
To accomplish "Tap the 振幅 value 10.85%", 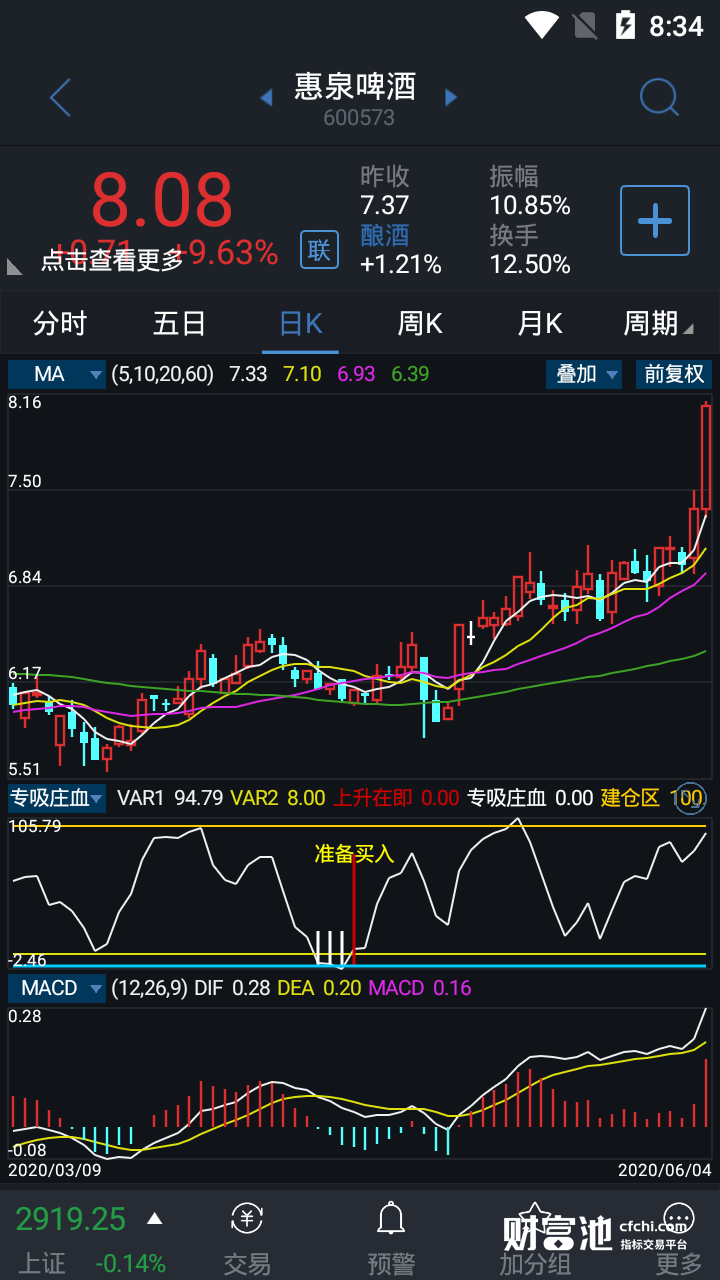I will (x=530, y=205).
